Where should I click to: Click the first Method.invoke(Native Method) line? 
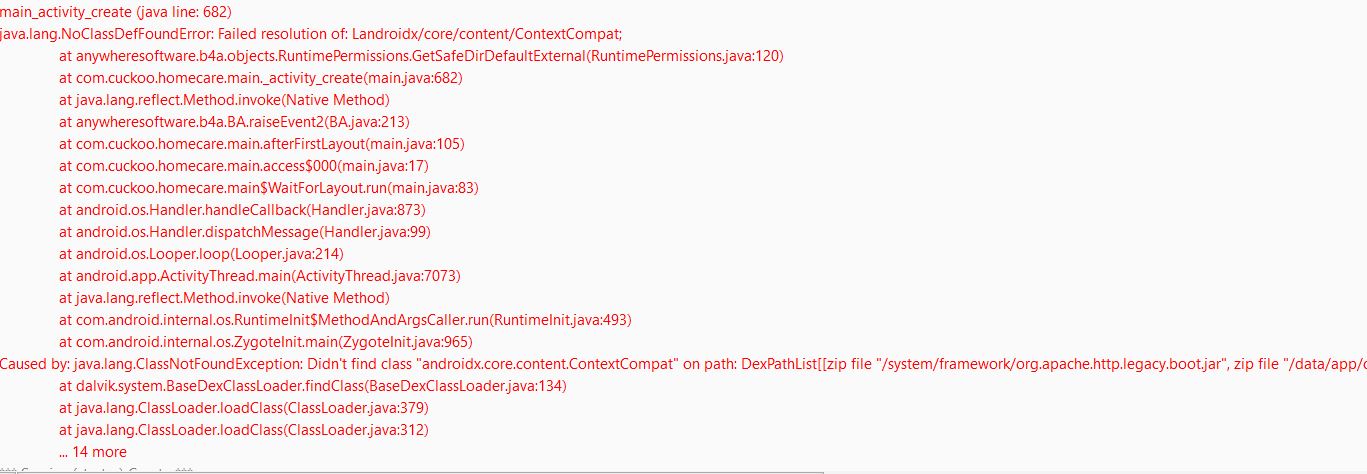tap(224, 100)
